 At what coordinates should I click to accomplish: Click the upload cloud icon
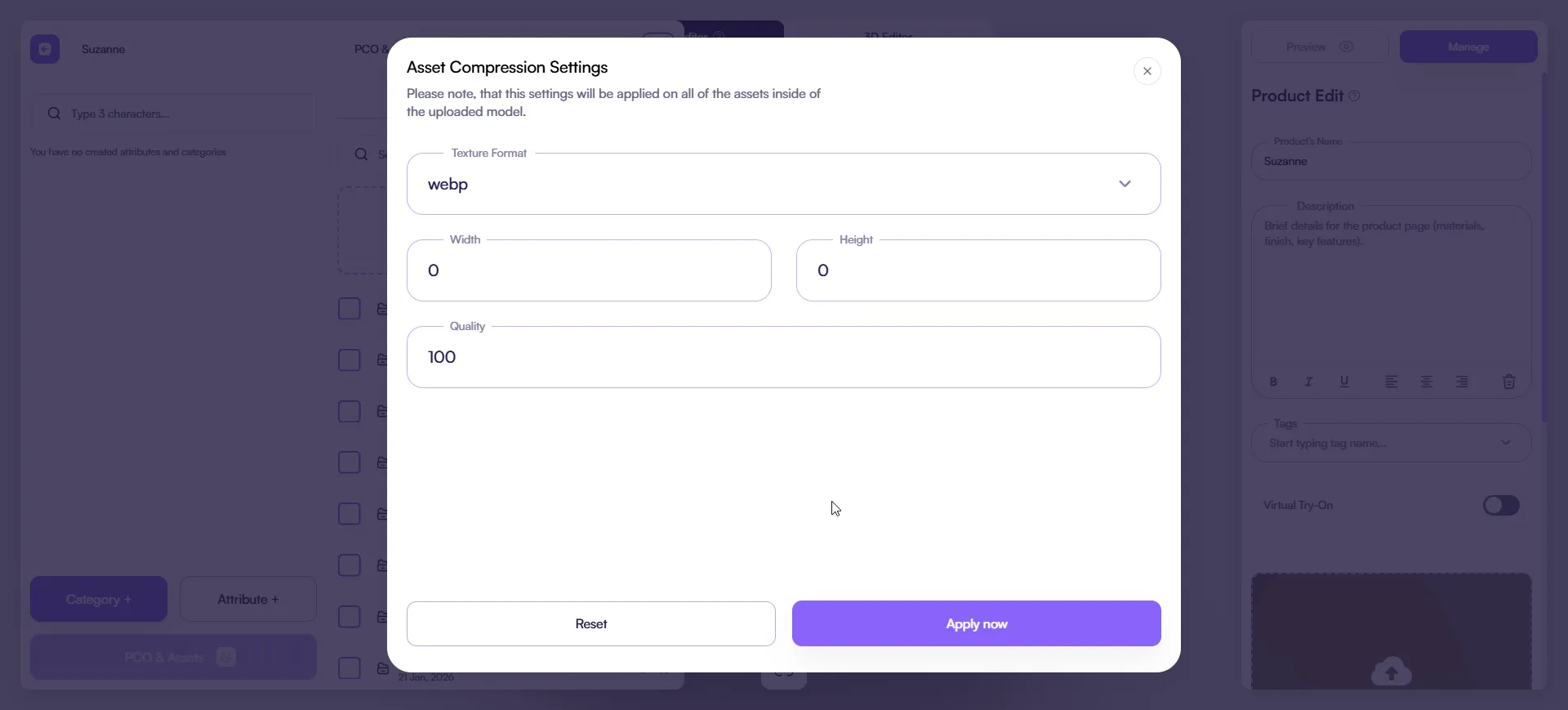click(1392, 672)
